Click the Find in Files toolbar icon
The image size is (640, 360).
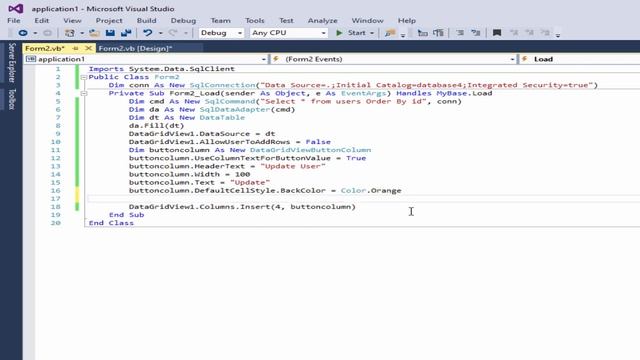(390, 33)
